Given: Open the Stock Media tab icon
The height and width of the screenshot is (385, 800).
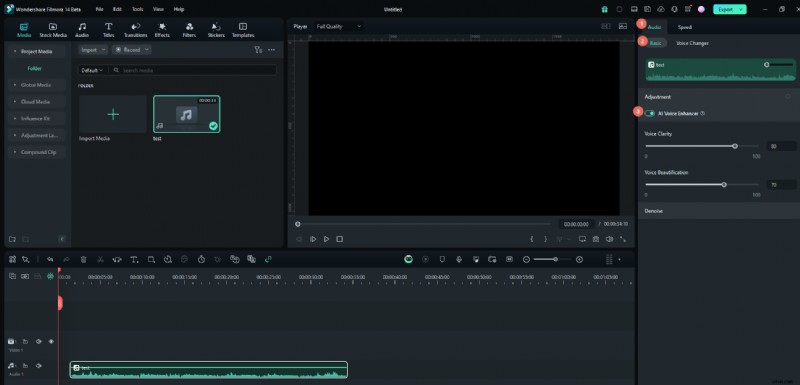Looking at the screenshot, I should pos(53,27).
